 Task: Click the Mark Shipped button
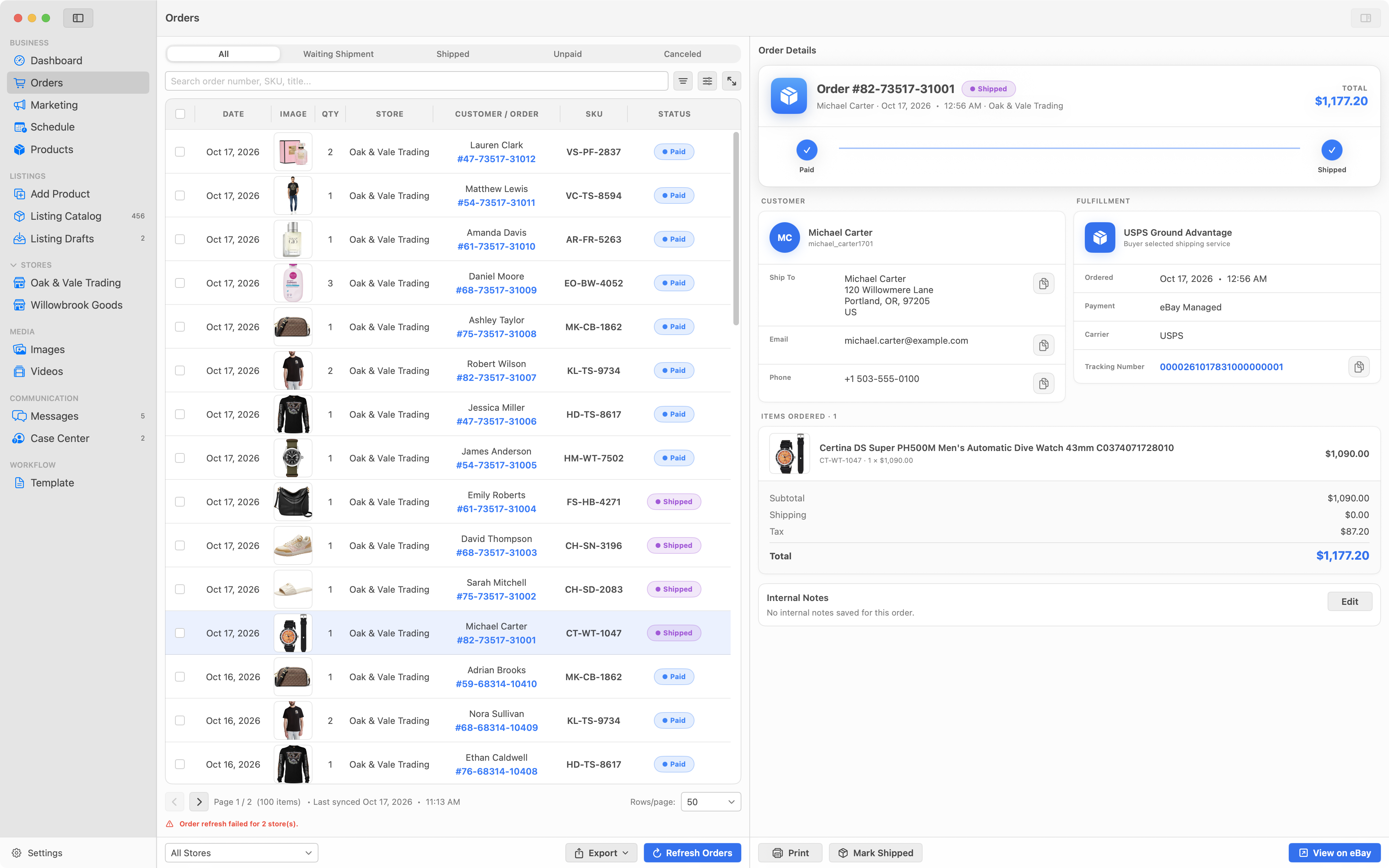pos(875,853)
